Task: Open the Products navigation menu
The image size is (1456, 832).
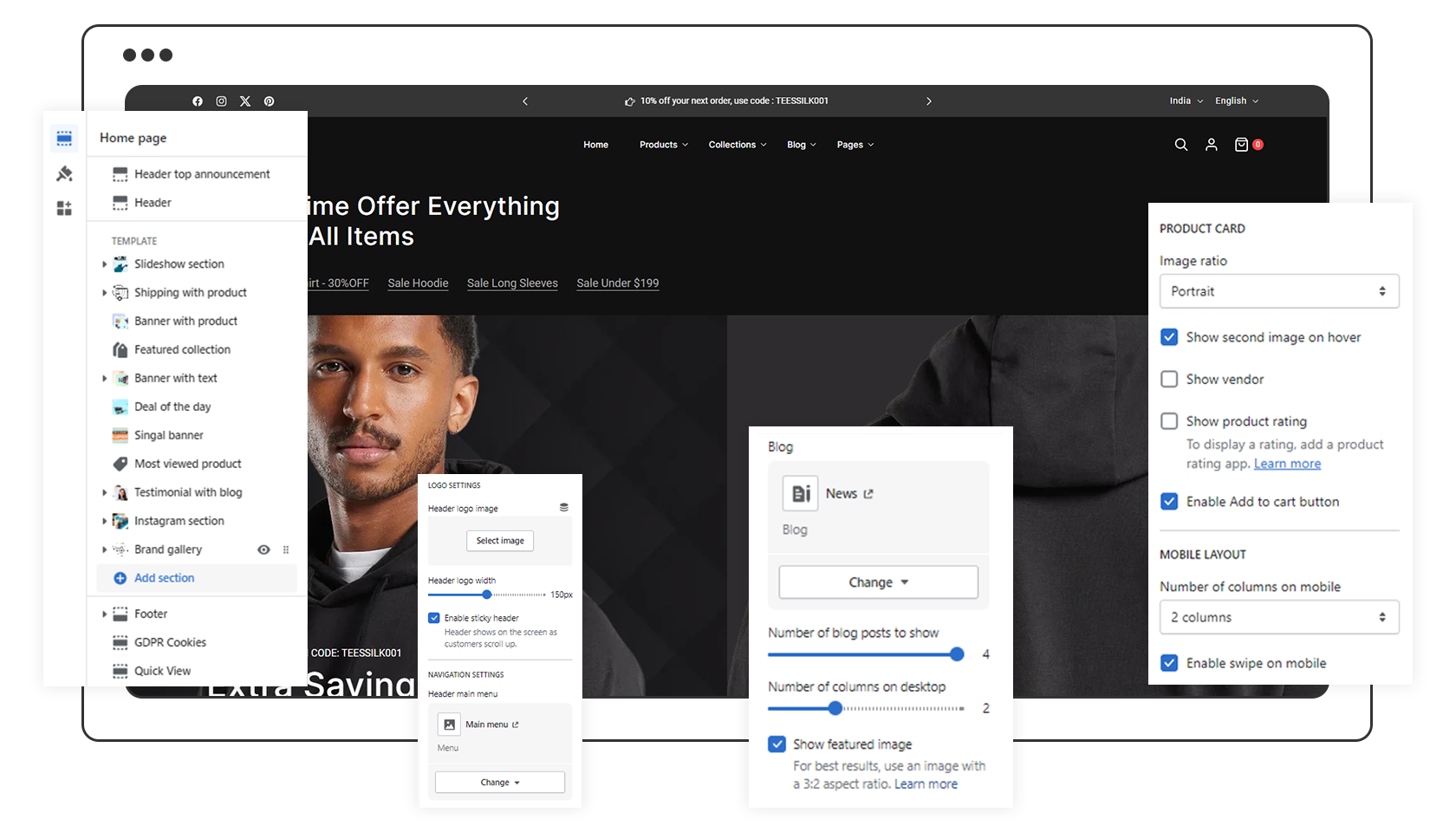Action: [x=663, y=145]
